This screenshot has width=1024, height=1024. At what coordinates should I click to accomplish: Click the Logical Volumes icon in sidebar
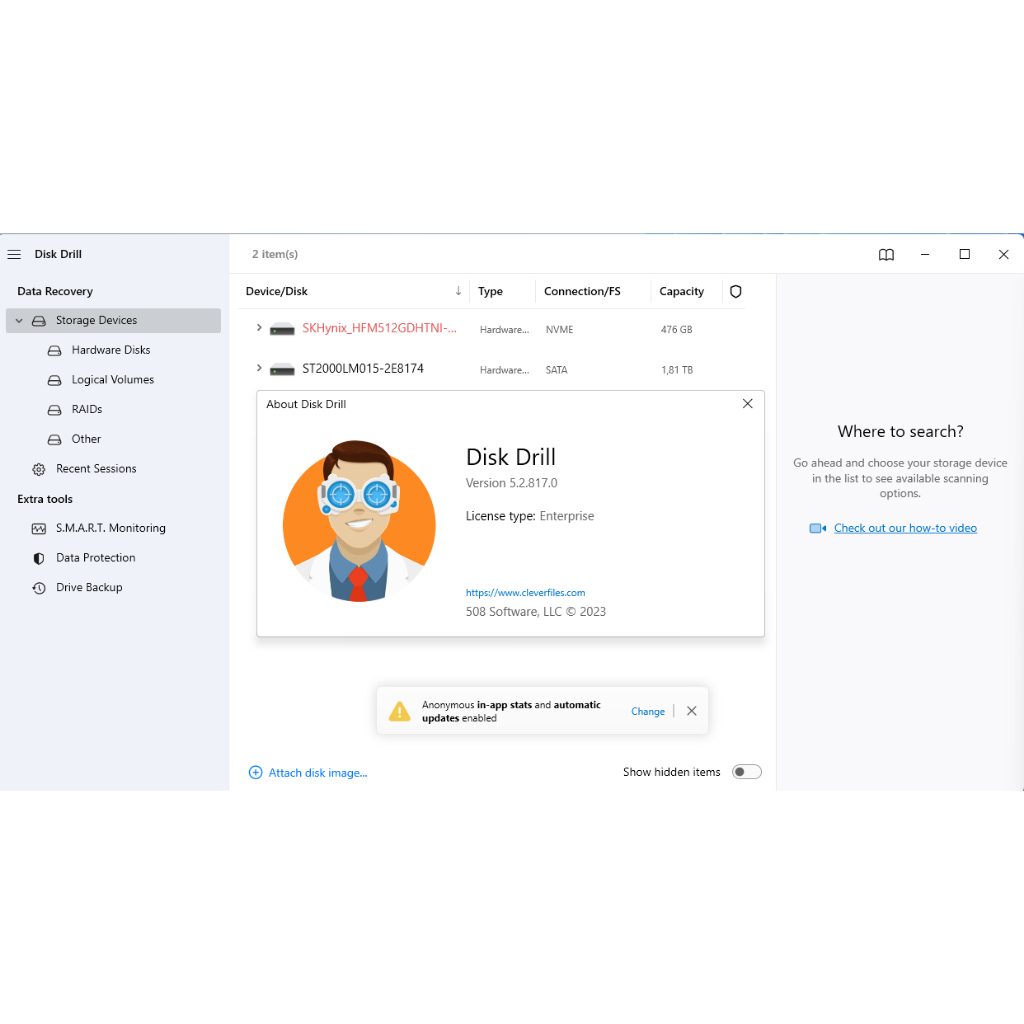click(55, 380)
